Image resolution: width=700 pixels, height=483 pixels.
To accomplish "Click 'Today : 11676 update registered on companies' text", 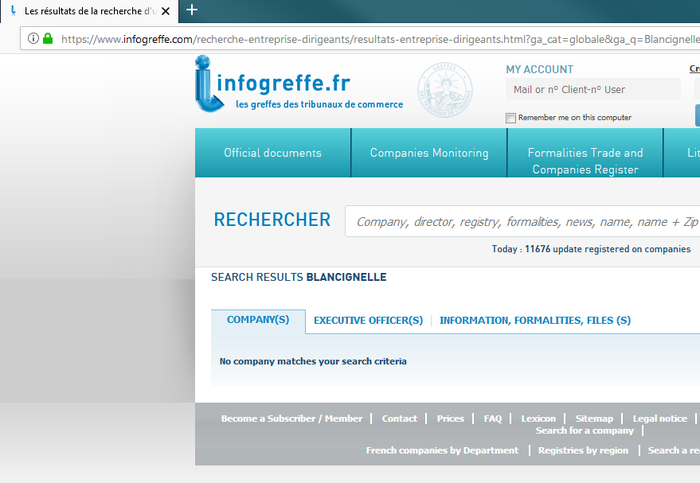I will [591, 249].
